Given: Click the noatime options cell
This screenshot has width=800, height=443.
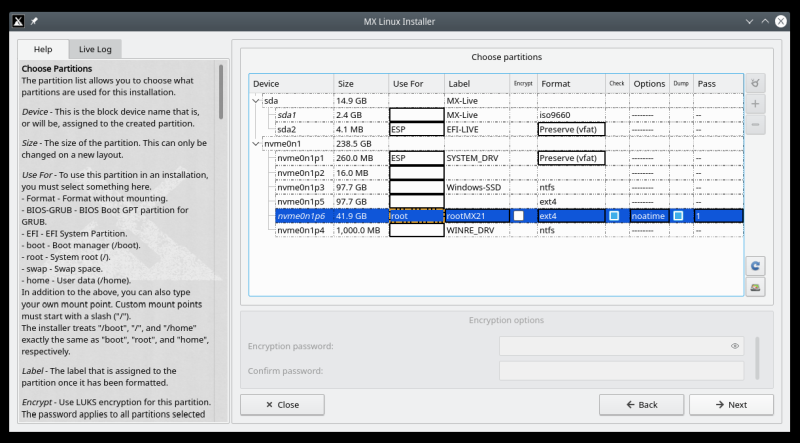Looking at the screenshot, I should [x=649, y=216].
